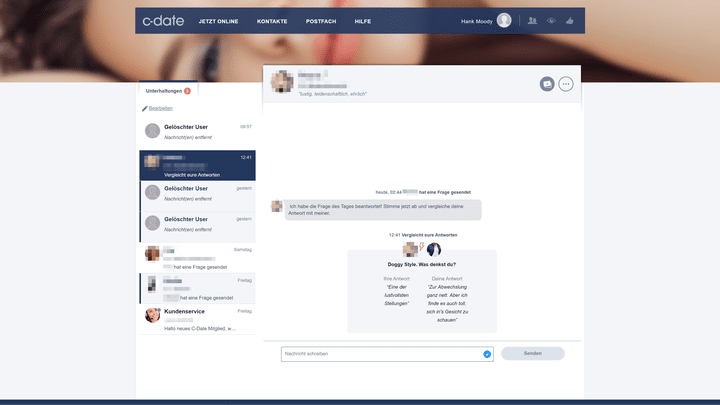Open the contact proposals people icon

[532, 20]
